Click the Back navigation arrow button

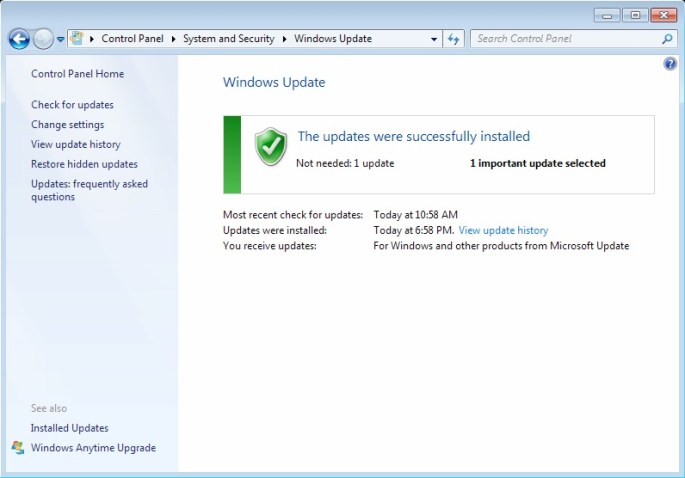[x=19, y=39]
